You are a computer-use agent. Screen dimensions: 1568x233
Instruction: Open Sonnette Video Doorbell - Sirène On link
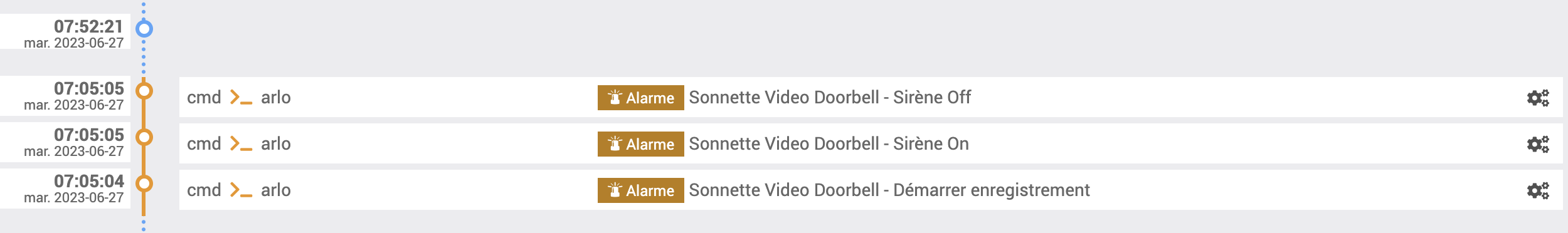829,143
